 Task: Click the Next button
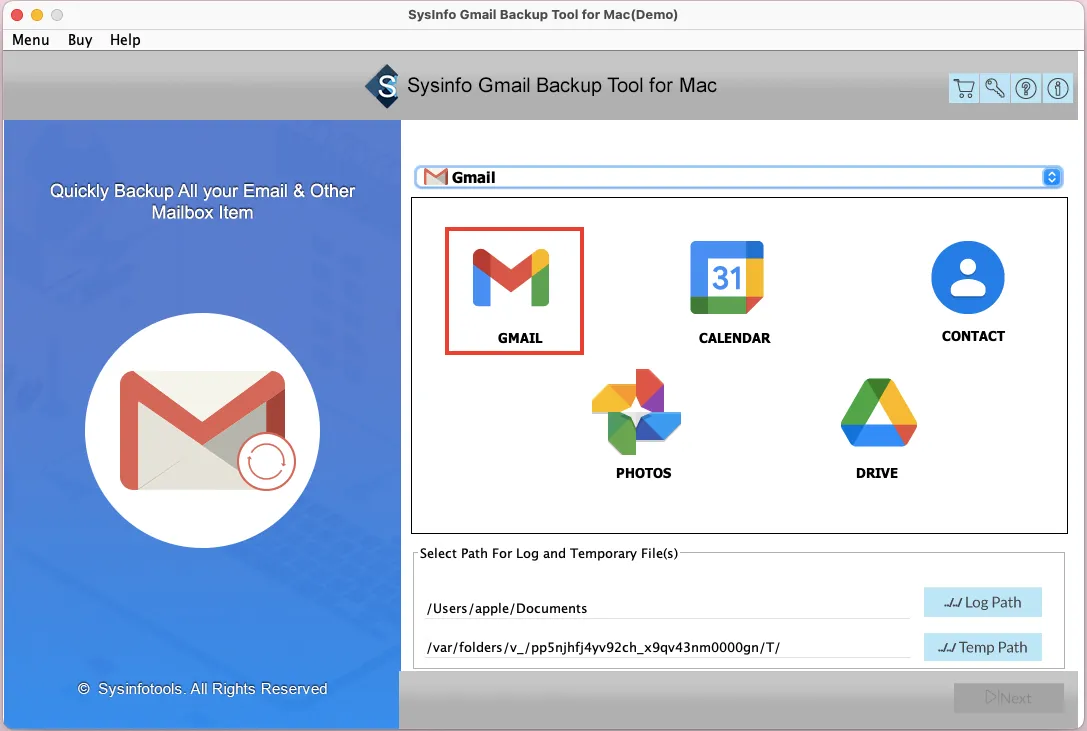tap(1009, 698)
